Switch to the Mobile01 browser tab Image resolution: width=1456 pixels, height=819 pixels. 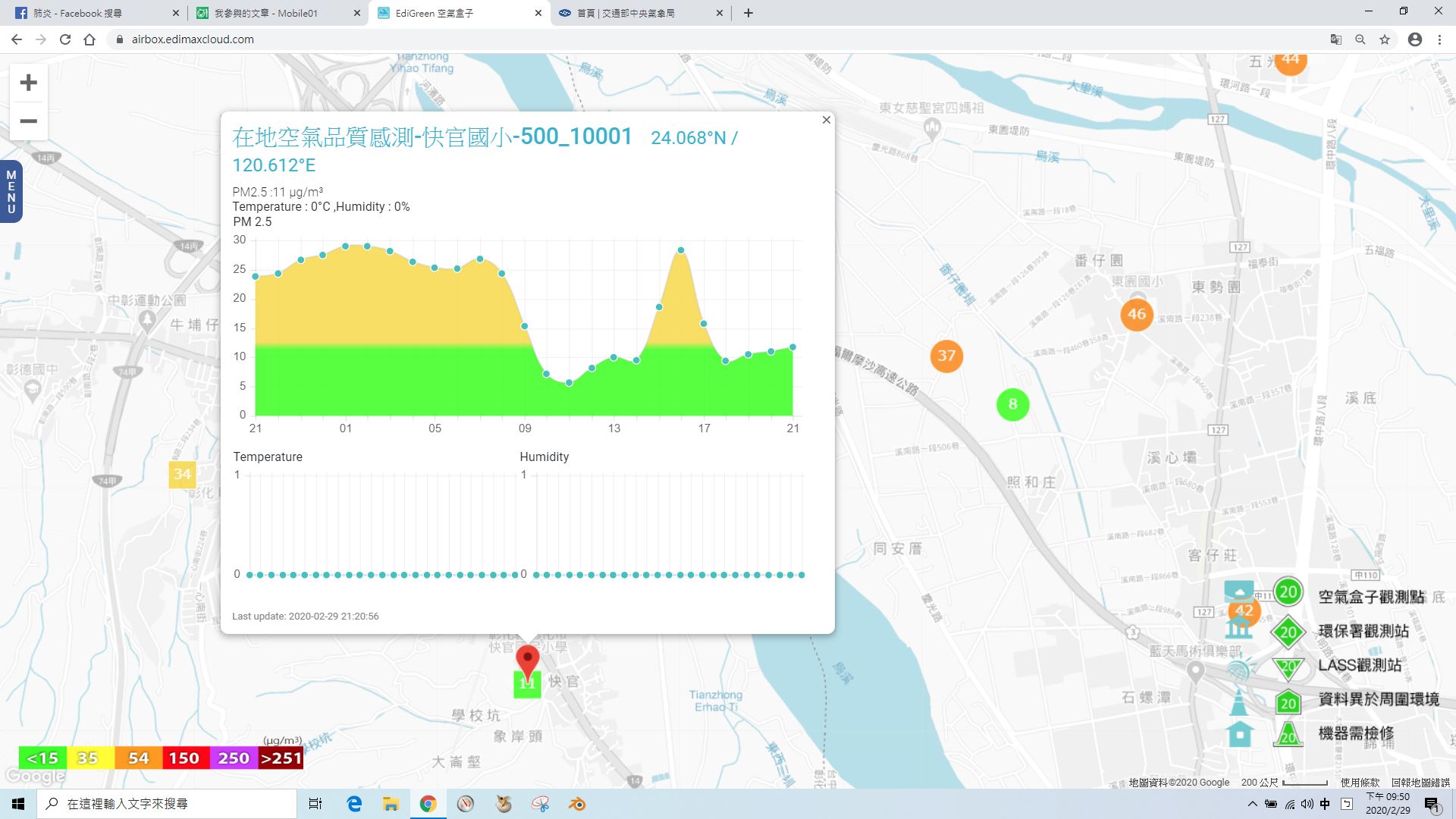pos(265,13)
